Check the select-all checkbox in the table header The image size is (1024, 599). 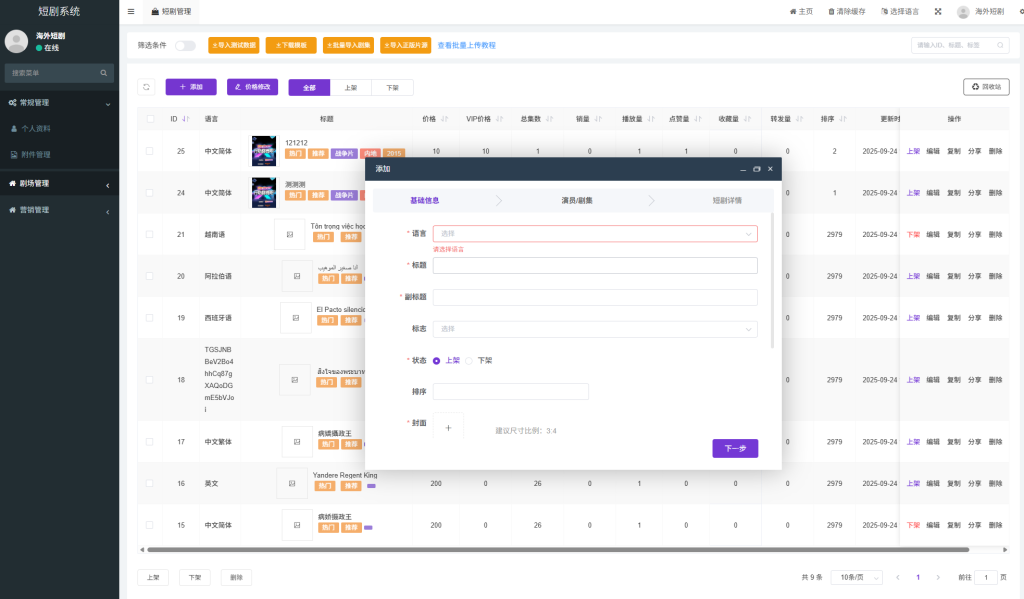149,118
